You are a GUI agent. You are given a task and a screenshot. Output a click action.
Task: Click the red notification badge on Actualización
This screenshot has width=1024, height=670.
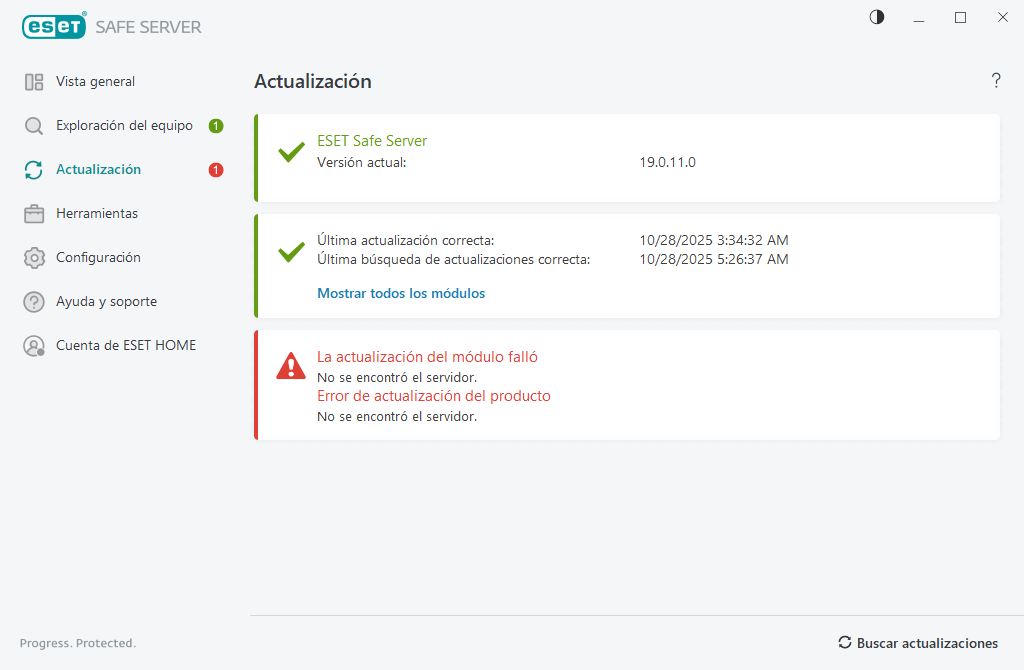pyautogui.click(x=214, y=169)
